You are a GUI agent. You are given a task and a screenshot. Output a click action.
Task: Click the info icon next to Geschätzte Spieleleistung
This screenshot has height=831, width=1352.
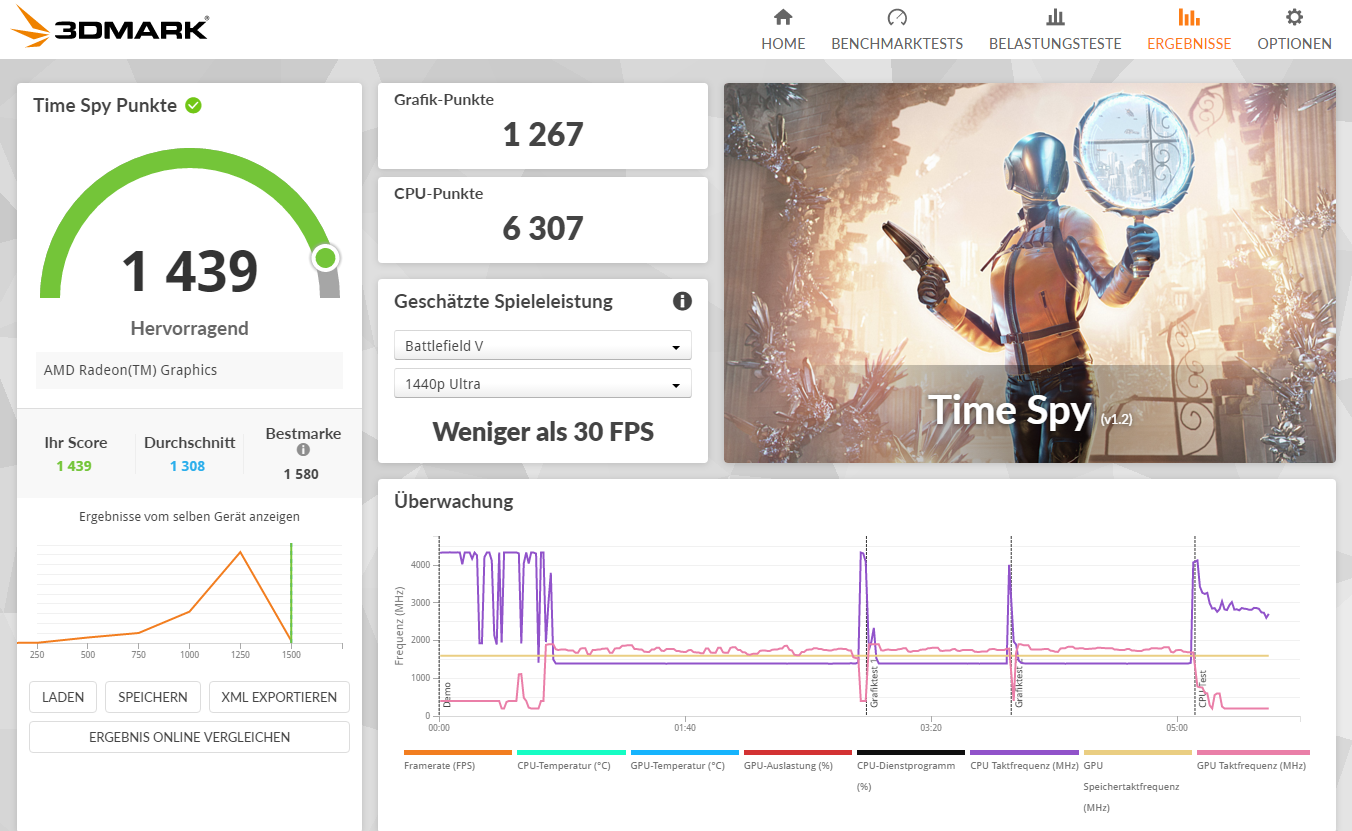point(683,301)
